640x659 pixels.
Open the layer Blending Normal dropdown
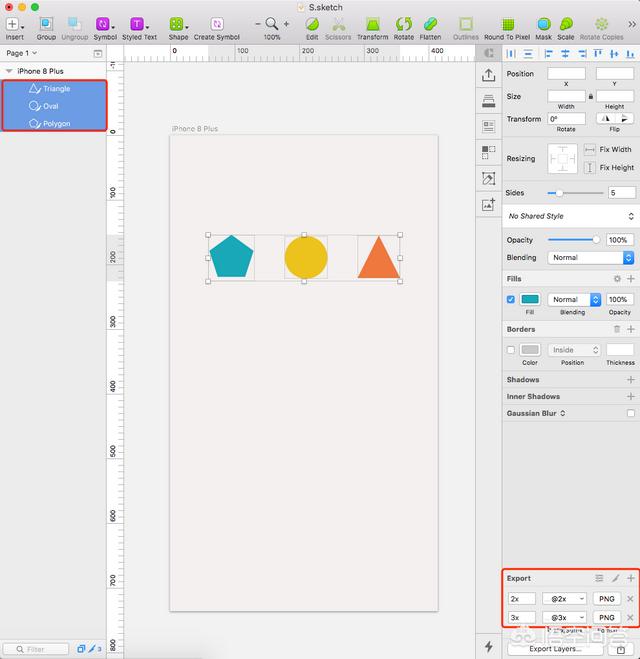(590, 257)
